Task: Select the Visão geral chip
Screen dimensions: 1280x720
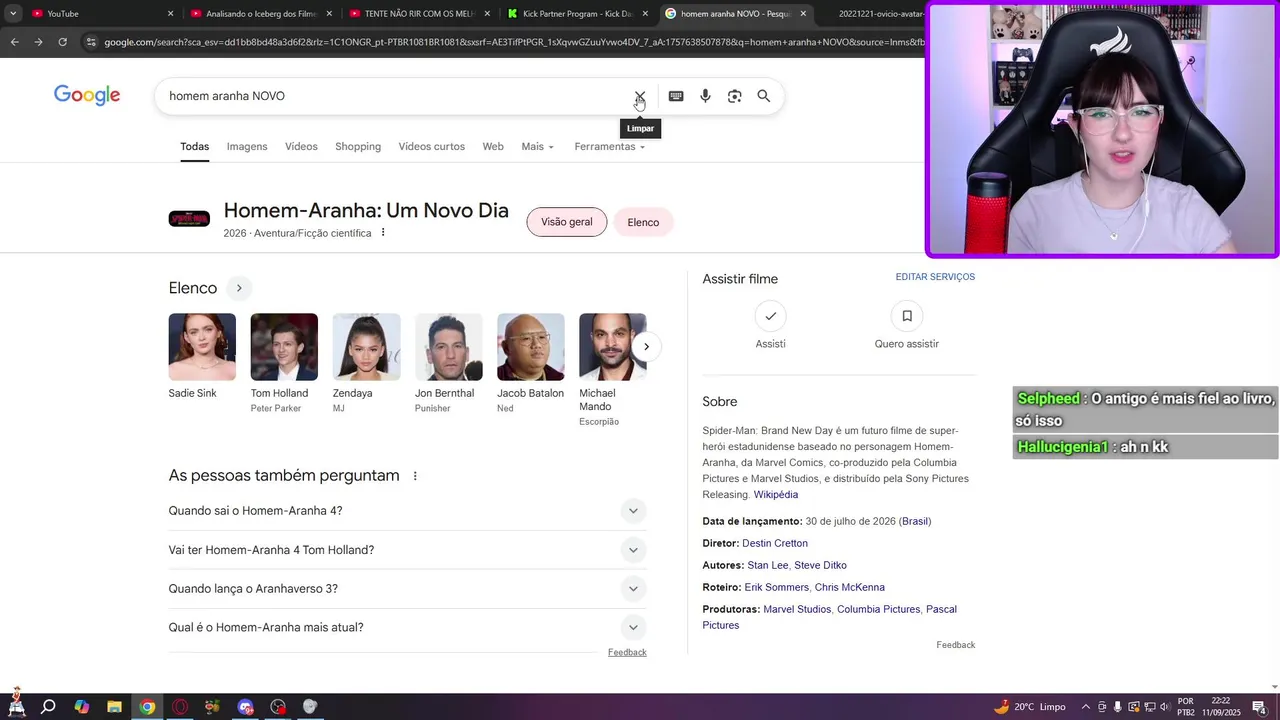Action: click(567, 222)
